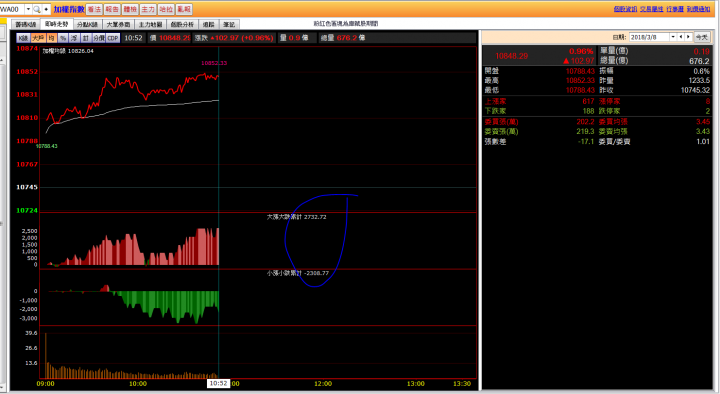Click the 張數差 value -17.1
The height and width of the screenshot is (394, 720).
pos(586,142)
